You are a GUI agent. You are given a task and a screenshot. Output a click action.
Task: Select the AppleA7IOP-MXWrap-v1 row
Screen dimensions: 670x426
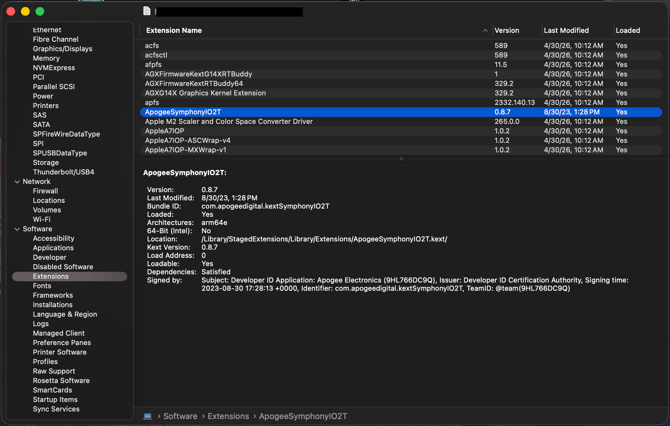pyautogui.click(x=401, y=150)
